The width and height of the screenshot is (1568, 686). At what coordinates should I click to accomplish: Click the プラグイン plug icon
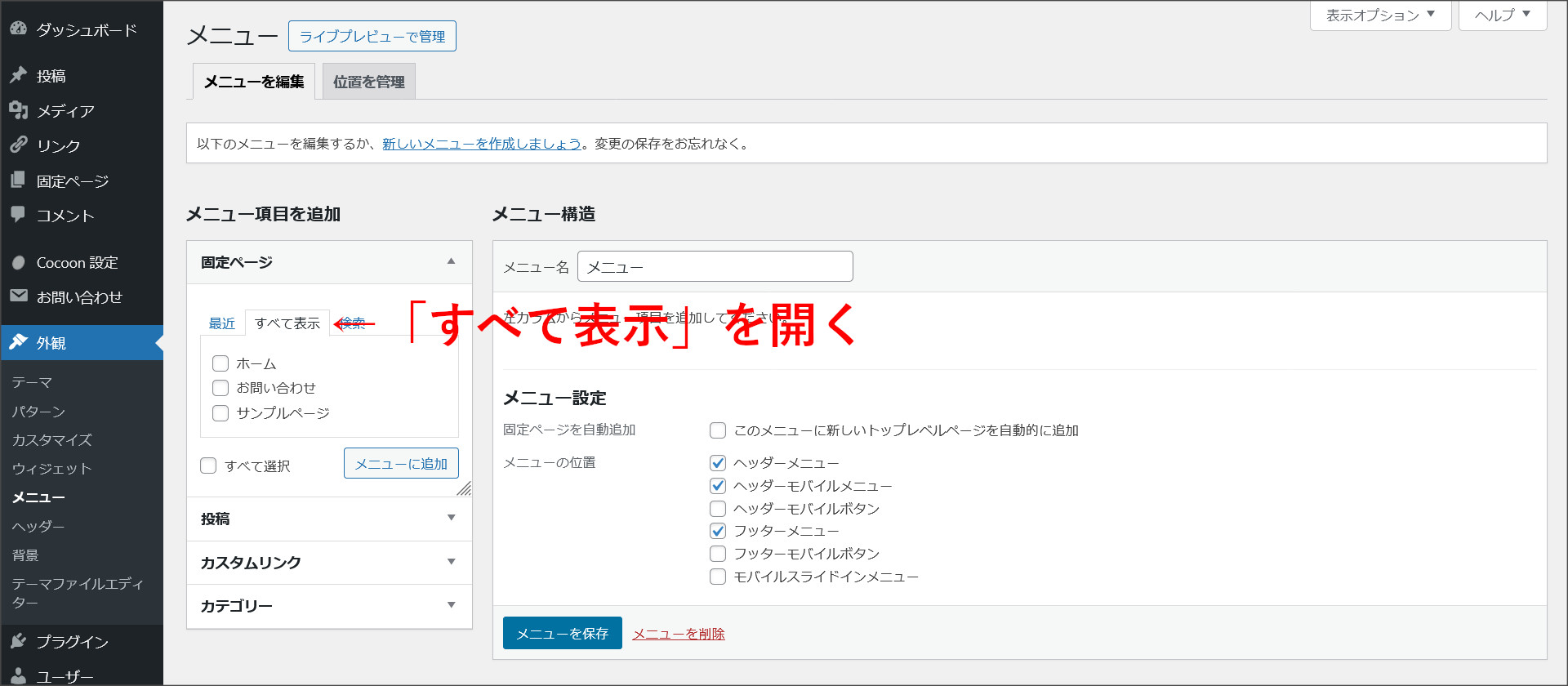click(x=18, y=641)
